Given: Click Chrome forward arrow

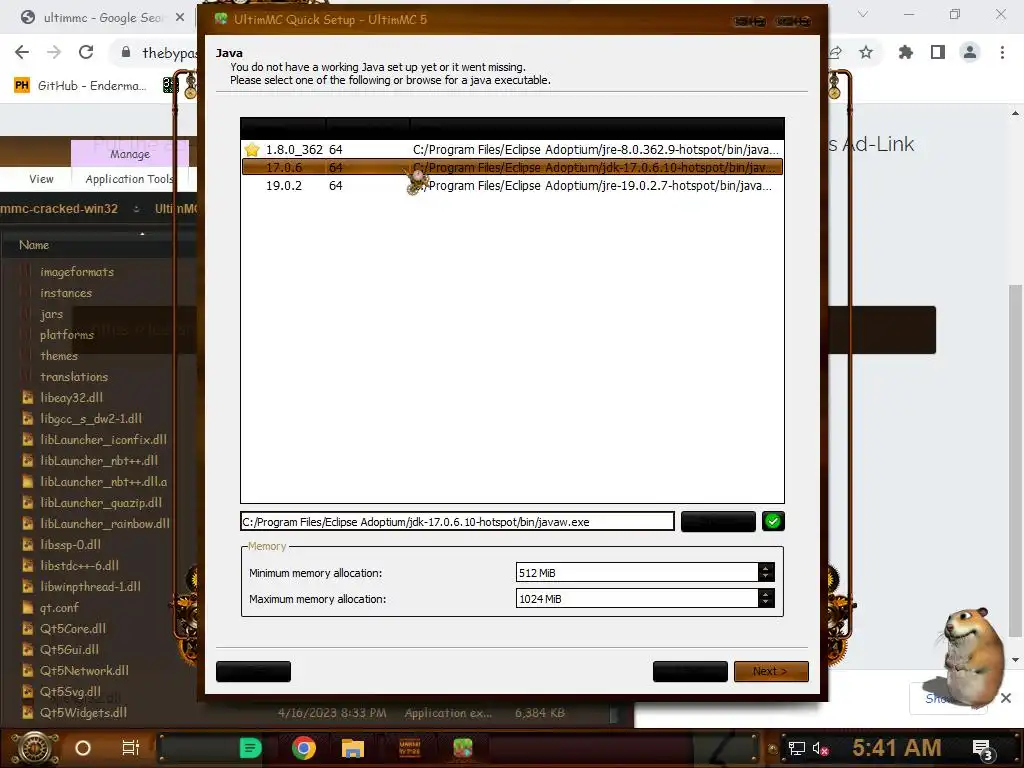Looking at the screenshot, I should coord(54,52).
